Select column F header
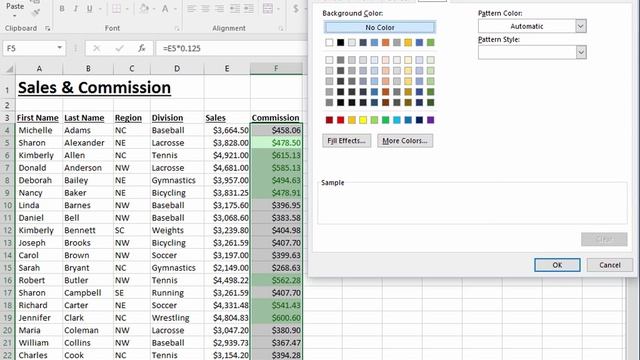 point(276,69)
